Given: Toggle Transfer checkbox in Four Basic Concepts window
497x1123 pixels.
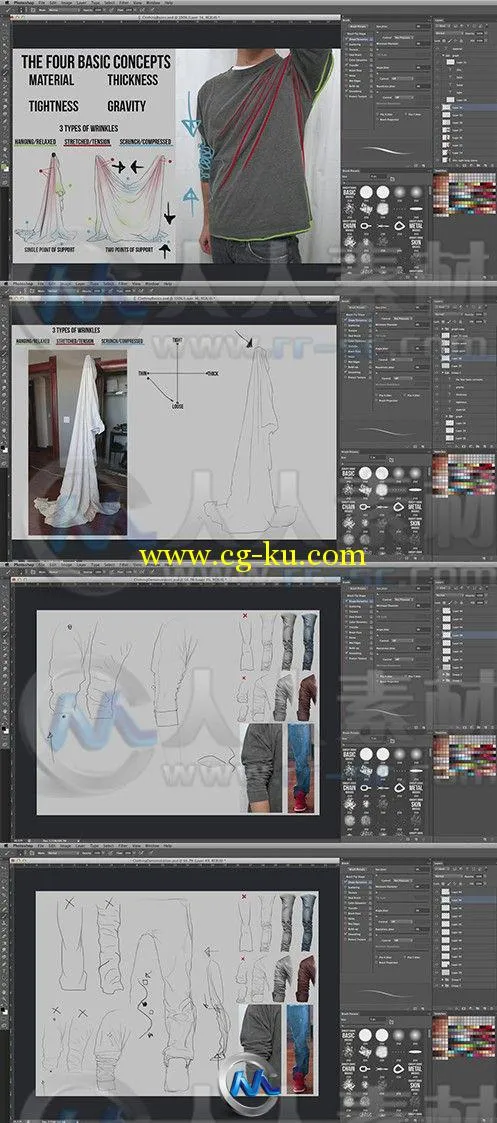Looking at the screenshot, I should coord(347,65).
